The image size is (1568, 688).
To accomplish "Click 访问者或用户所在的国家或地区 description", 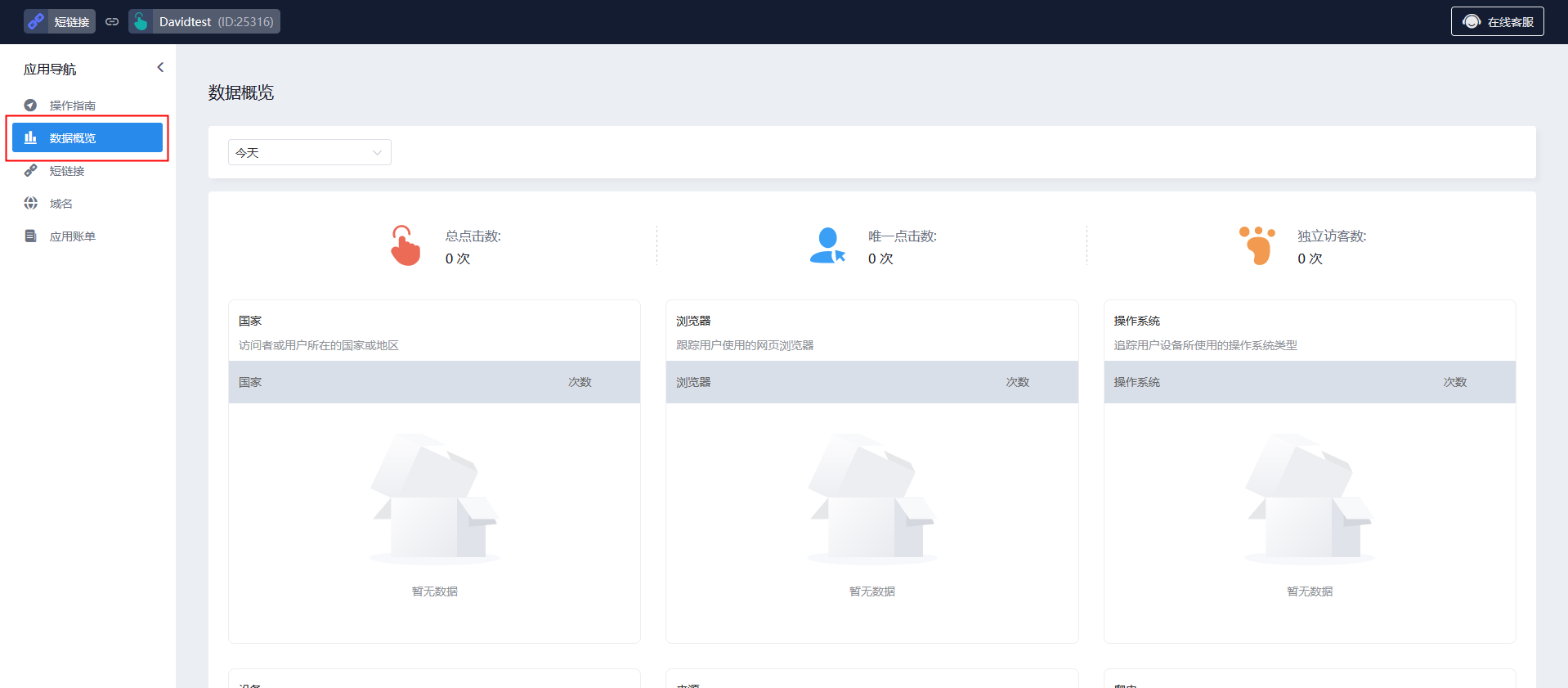I will pyautogui.click(x=319, y=345).
